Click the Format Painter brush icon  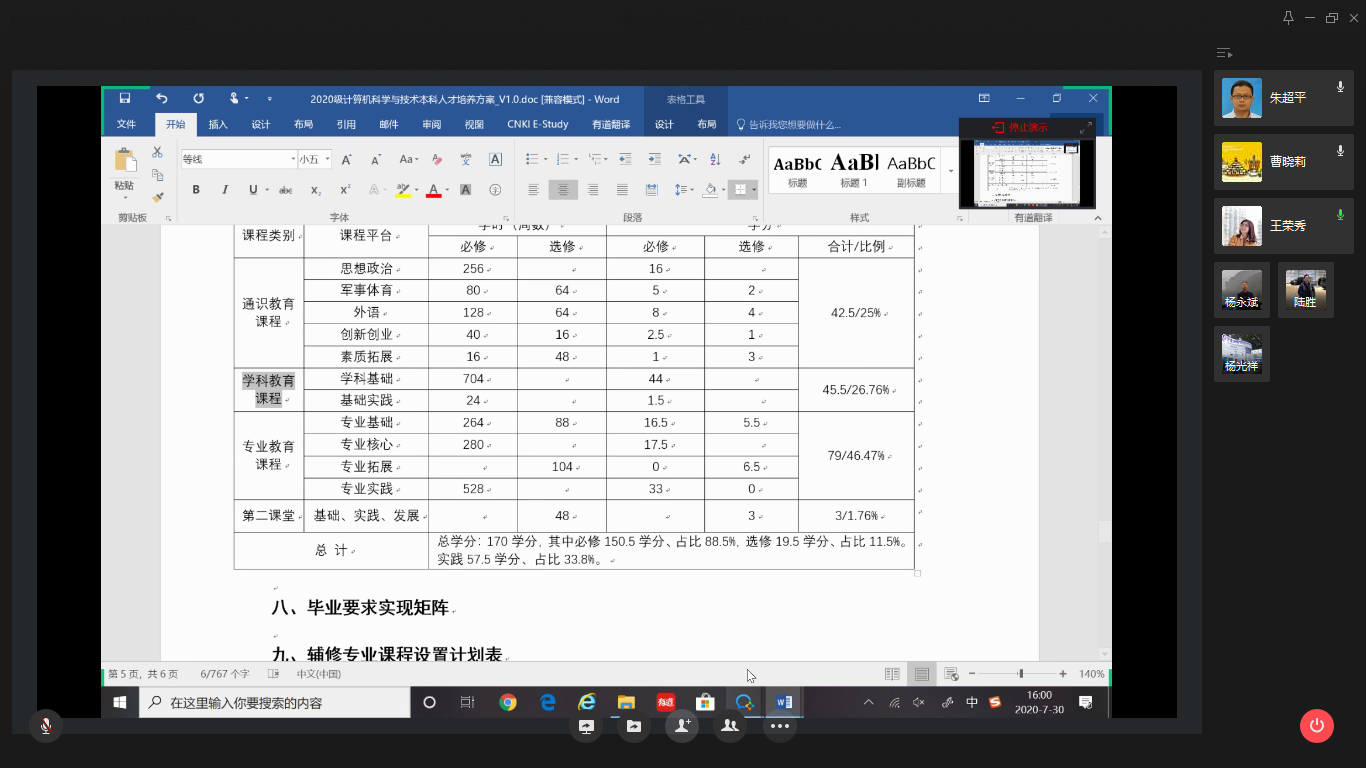coord(157,197)
